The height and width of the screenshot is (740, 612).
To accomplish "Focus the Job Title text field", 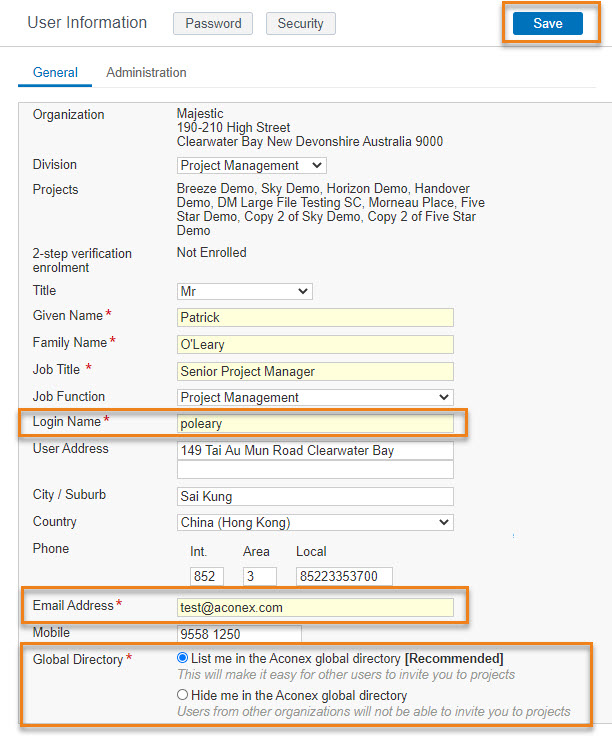I will tap(315, 372).
